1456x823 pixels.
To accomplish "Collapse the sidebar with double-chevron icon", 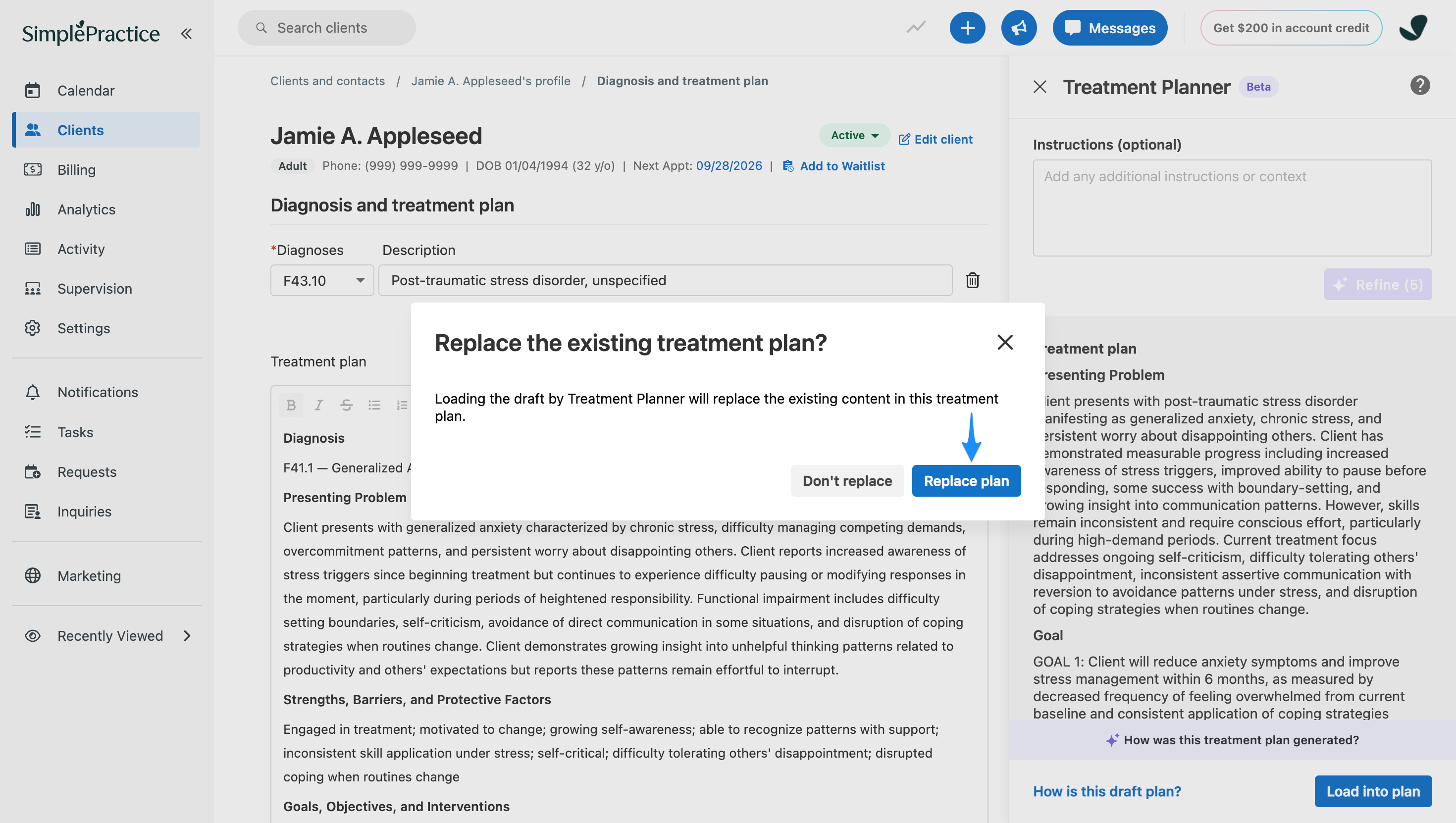I will 186,34.
